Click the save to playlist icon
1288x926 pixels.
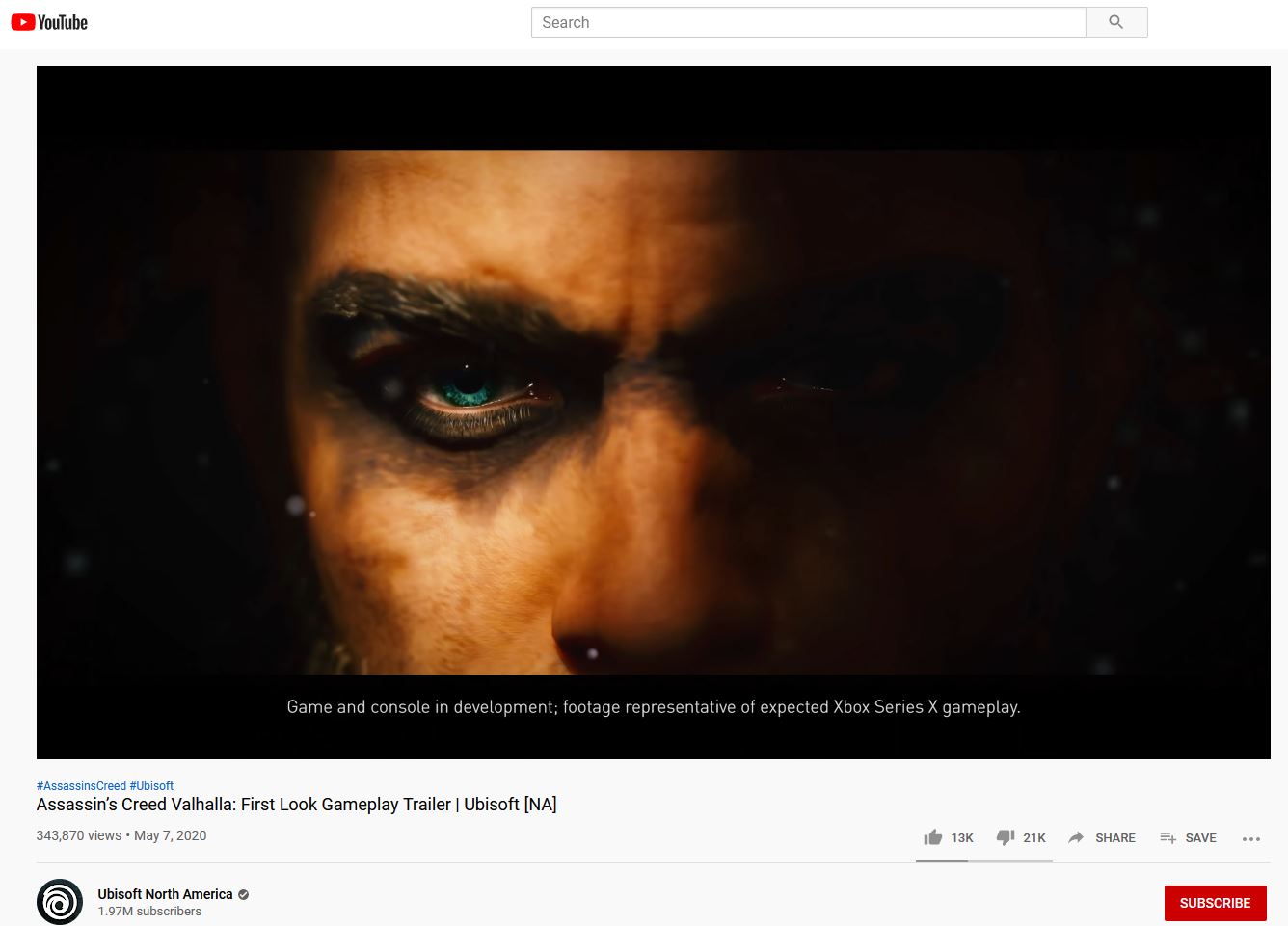[1167, 837]
